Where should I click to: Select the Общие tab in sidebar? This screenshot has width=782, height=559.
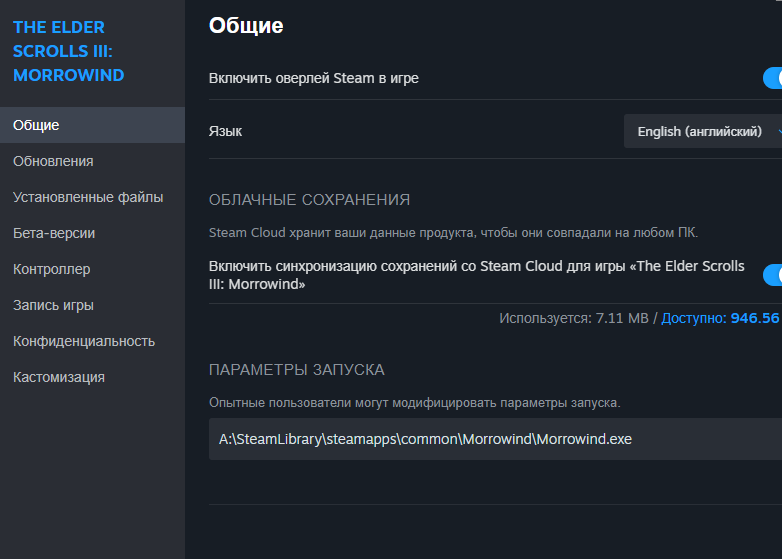tap(36, 125)
